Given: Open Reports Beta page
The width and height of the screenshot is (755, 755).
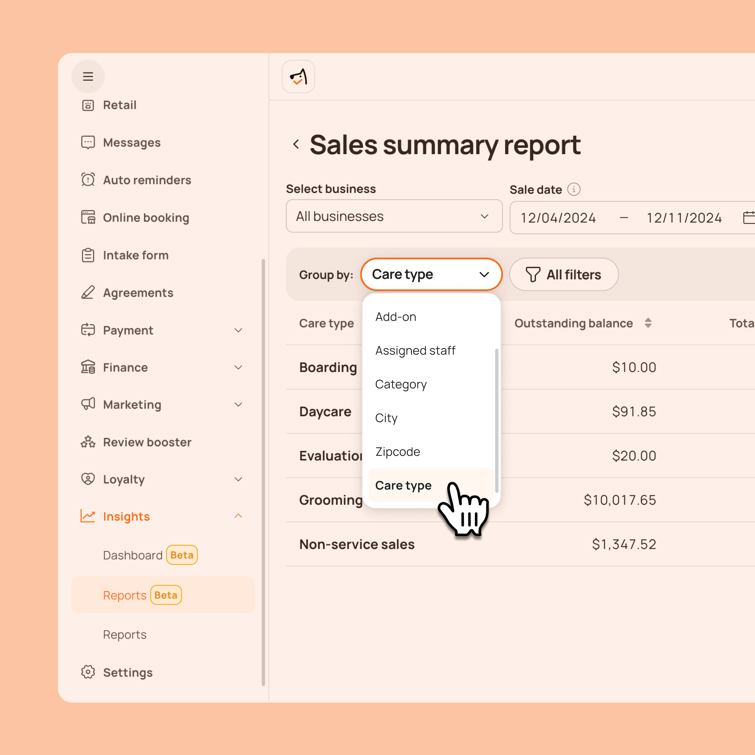Looking at the screenshot, I should click(163, 595).
